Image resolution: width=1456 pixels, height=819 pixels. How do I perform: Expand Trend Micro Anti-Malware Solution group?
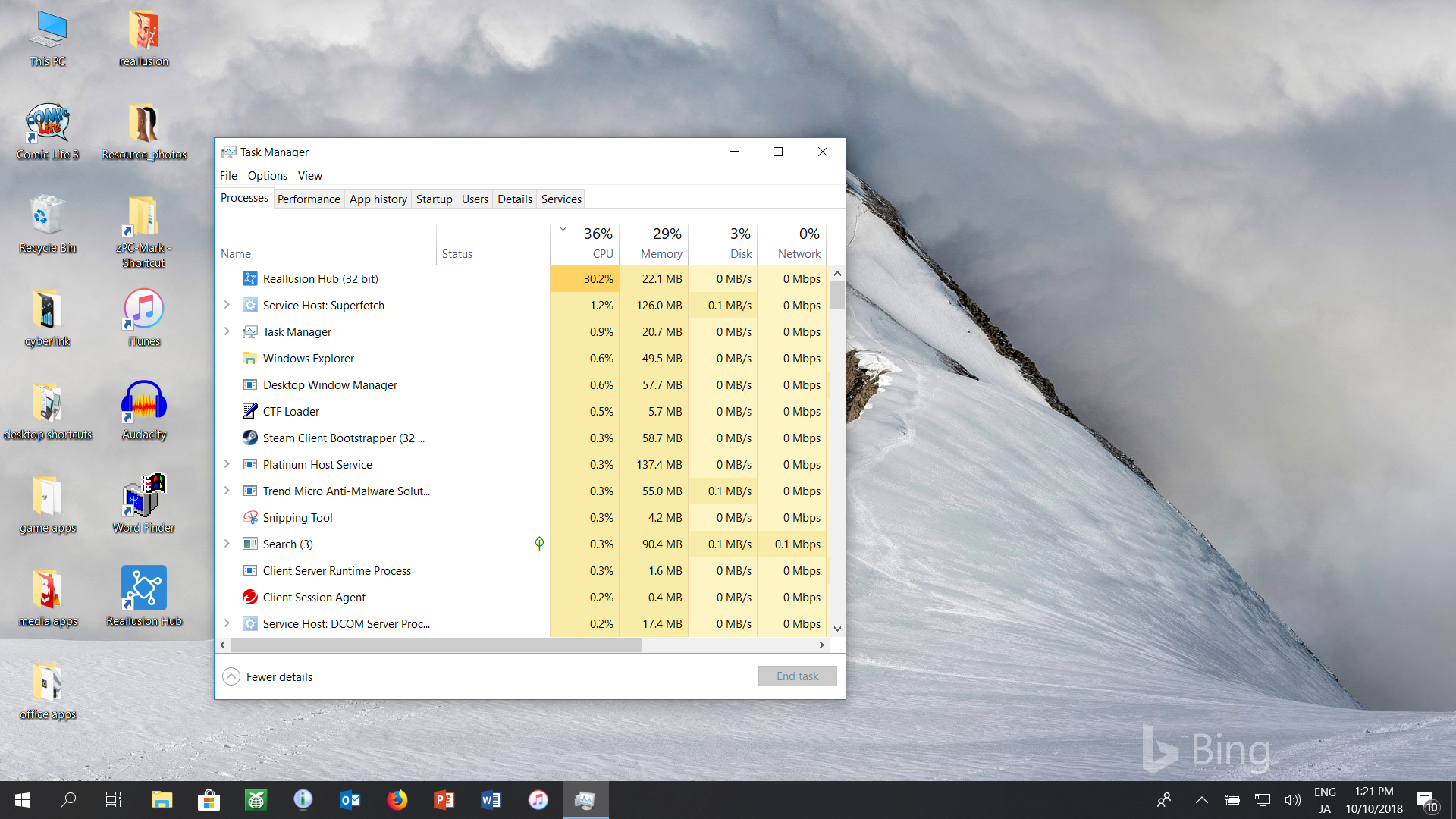pyautogui.click(x=227, y=491)
